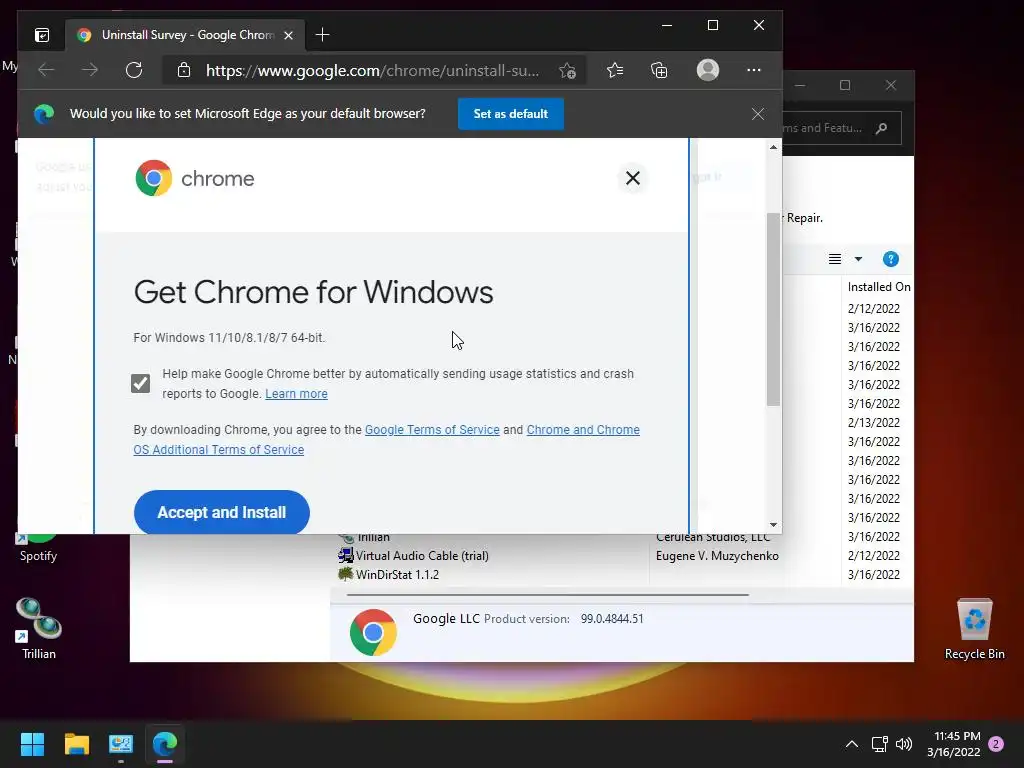Image resolution: width=1024 pixels, height=768 pixels.
Task: Open the clock and date panel
Action: (953, 744)
